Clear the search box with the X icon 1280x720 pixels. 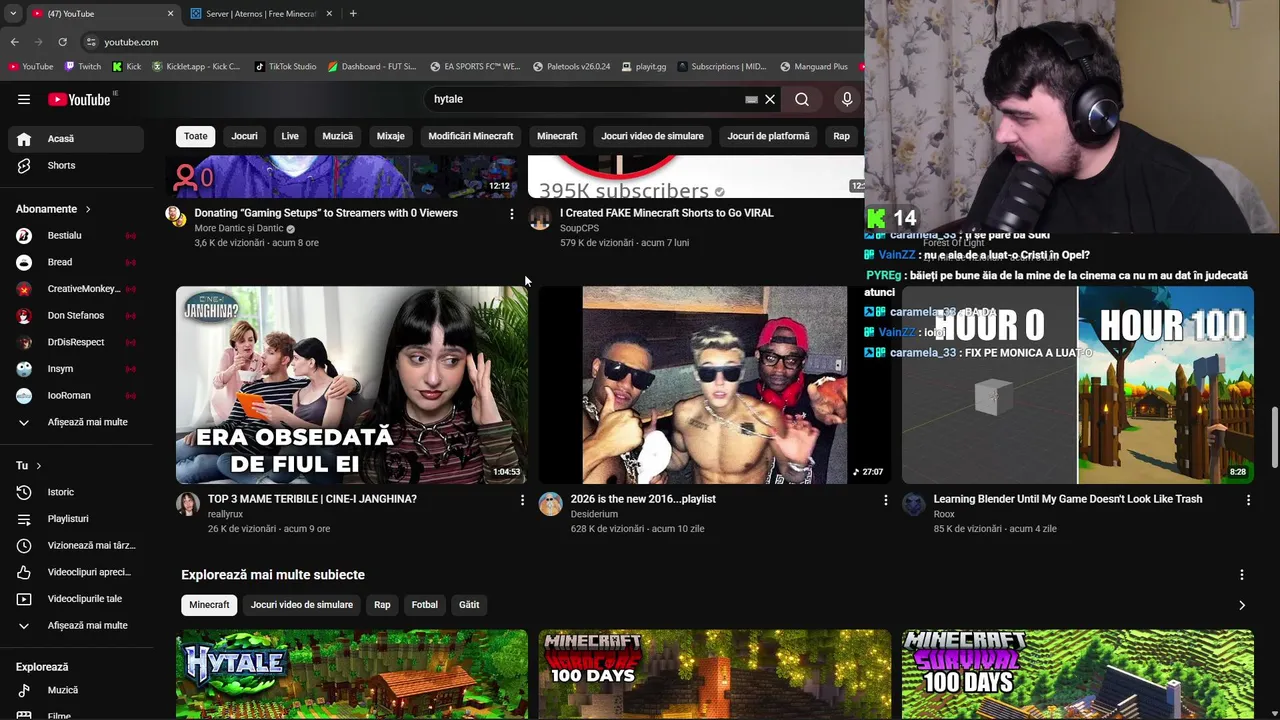(770, 99)
